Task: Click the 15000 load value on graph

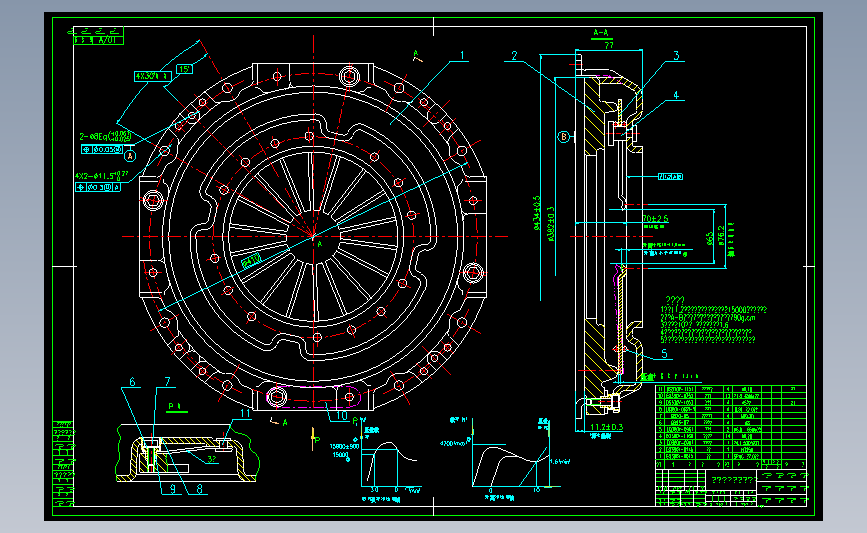Action: (340, 454)
